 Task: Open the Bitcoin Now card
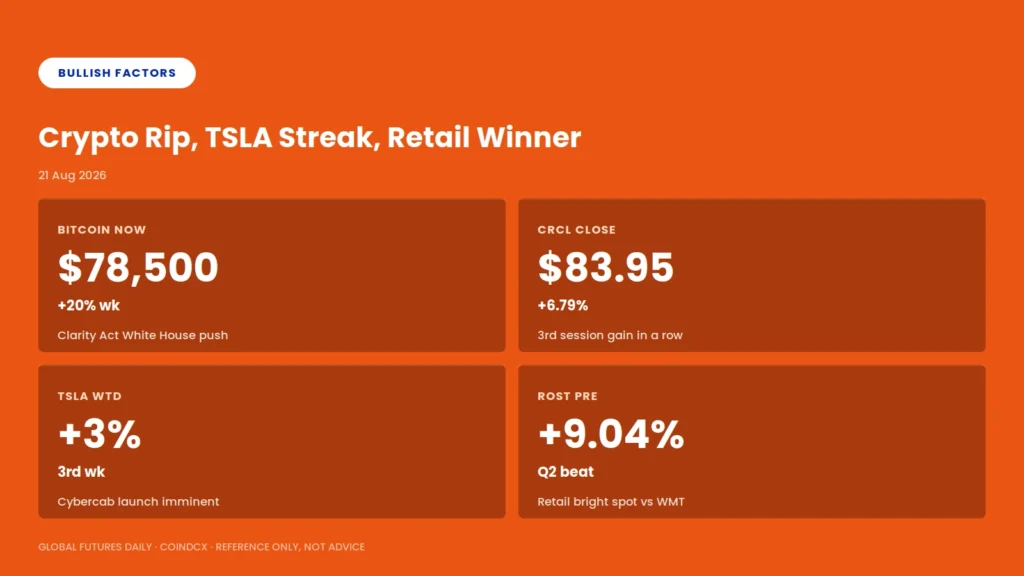(x=272, y=276)
